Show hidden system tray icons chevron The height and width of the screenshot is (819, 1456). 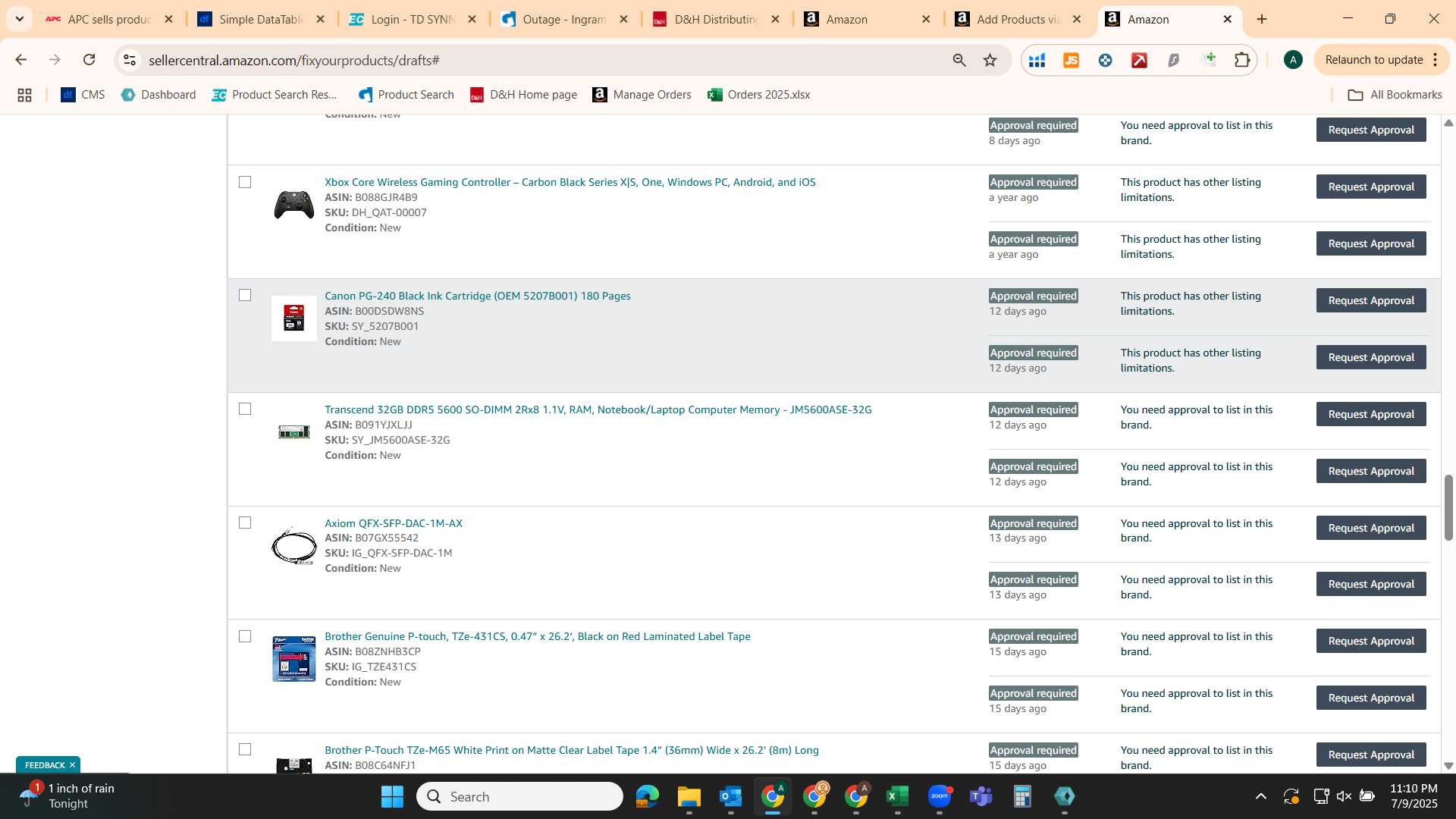[1260, 796]
